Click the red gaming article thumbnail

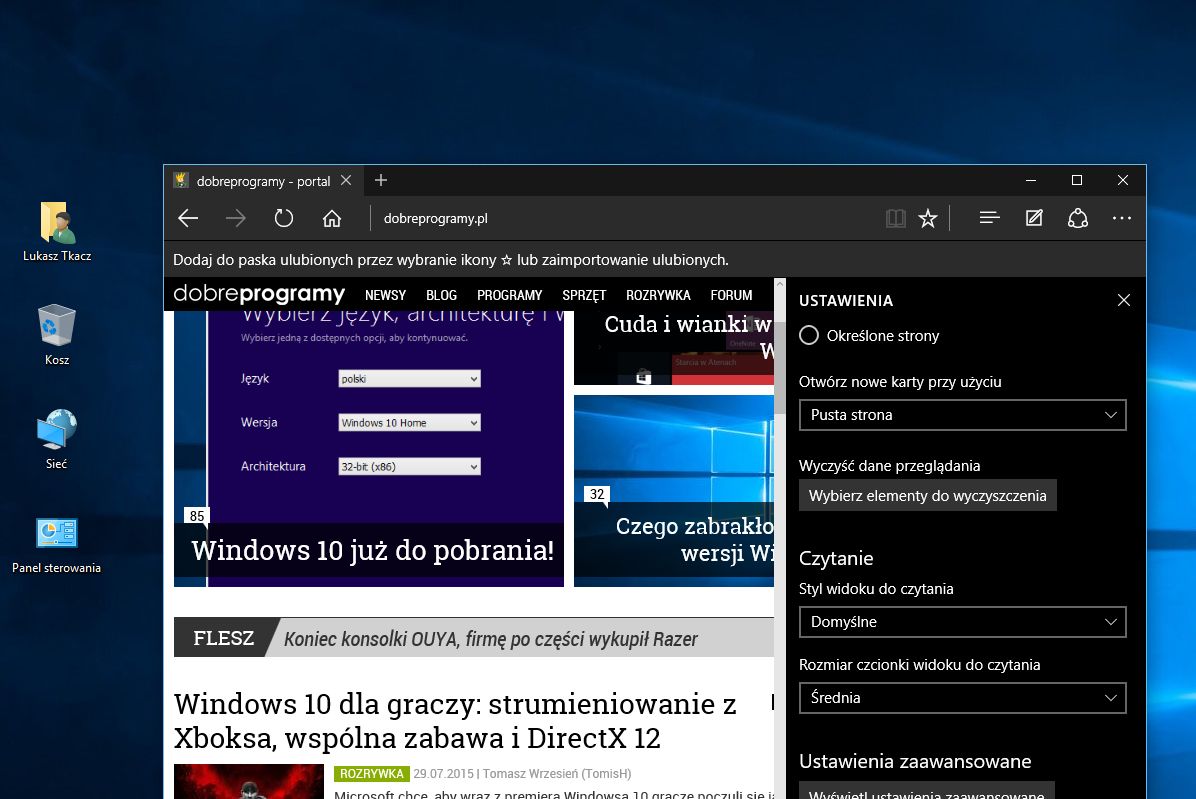(249, 781)
